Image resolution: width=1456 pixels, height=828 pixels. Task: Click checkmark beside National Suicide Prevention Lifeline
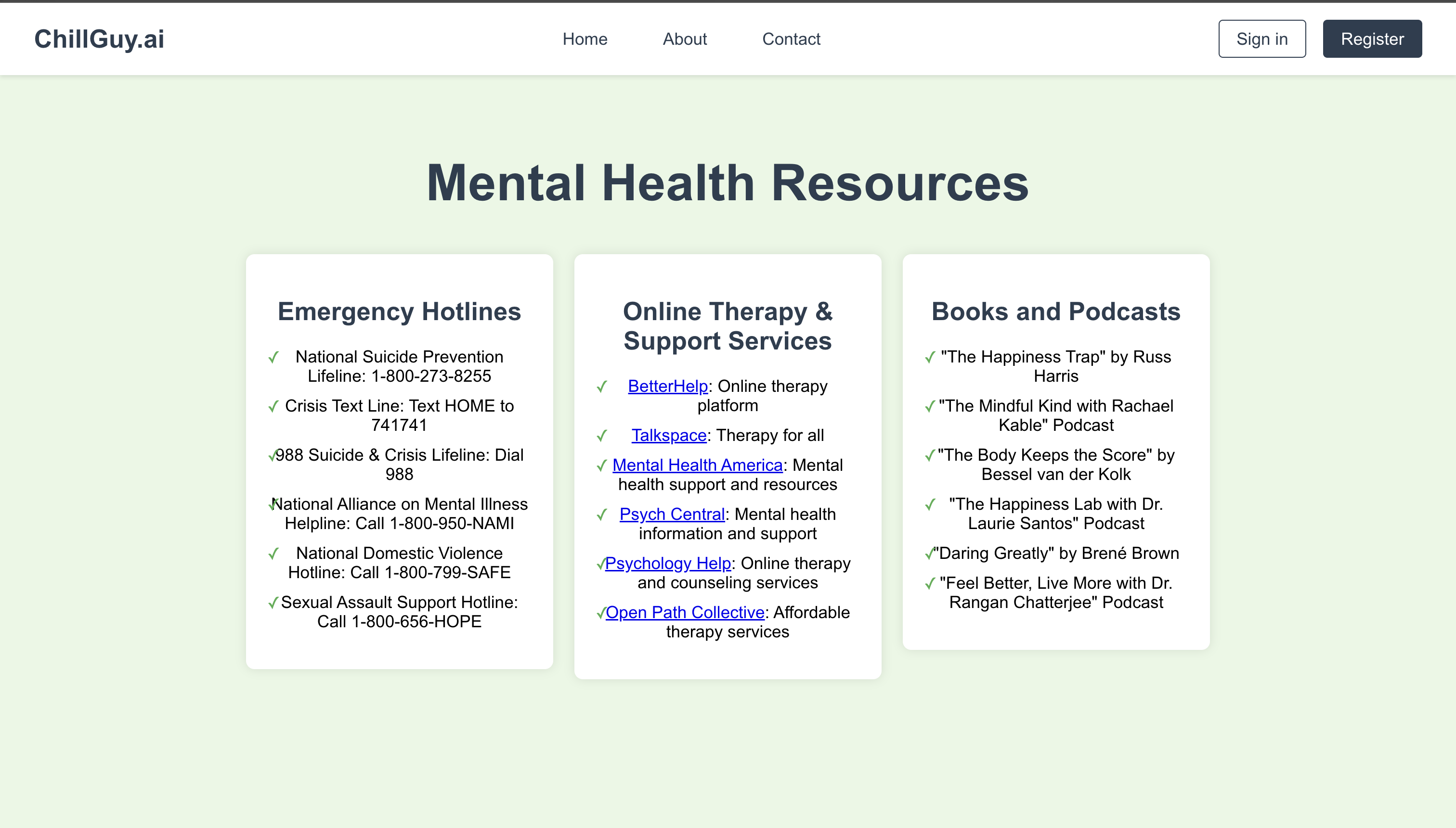point(273,357)
